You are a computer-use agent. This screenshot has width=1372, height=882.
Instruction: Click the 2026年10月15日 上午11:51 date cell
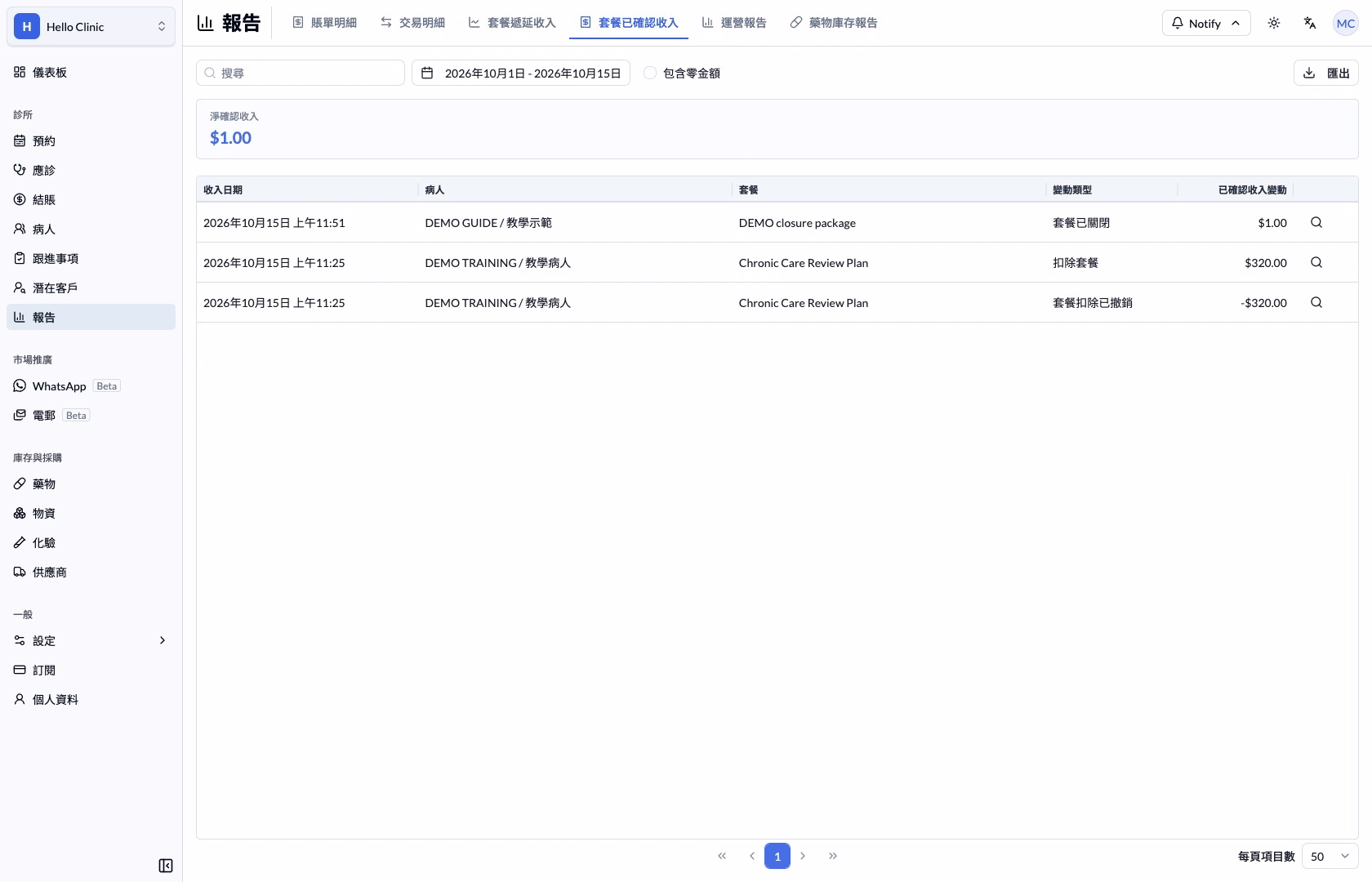274,222
